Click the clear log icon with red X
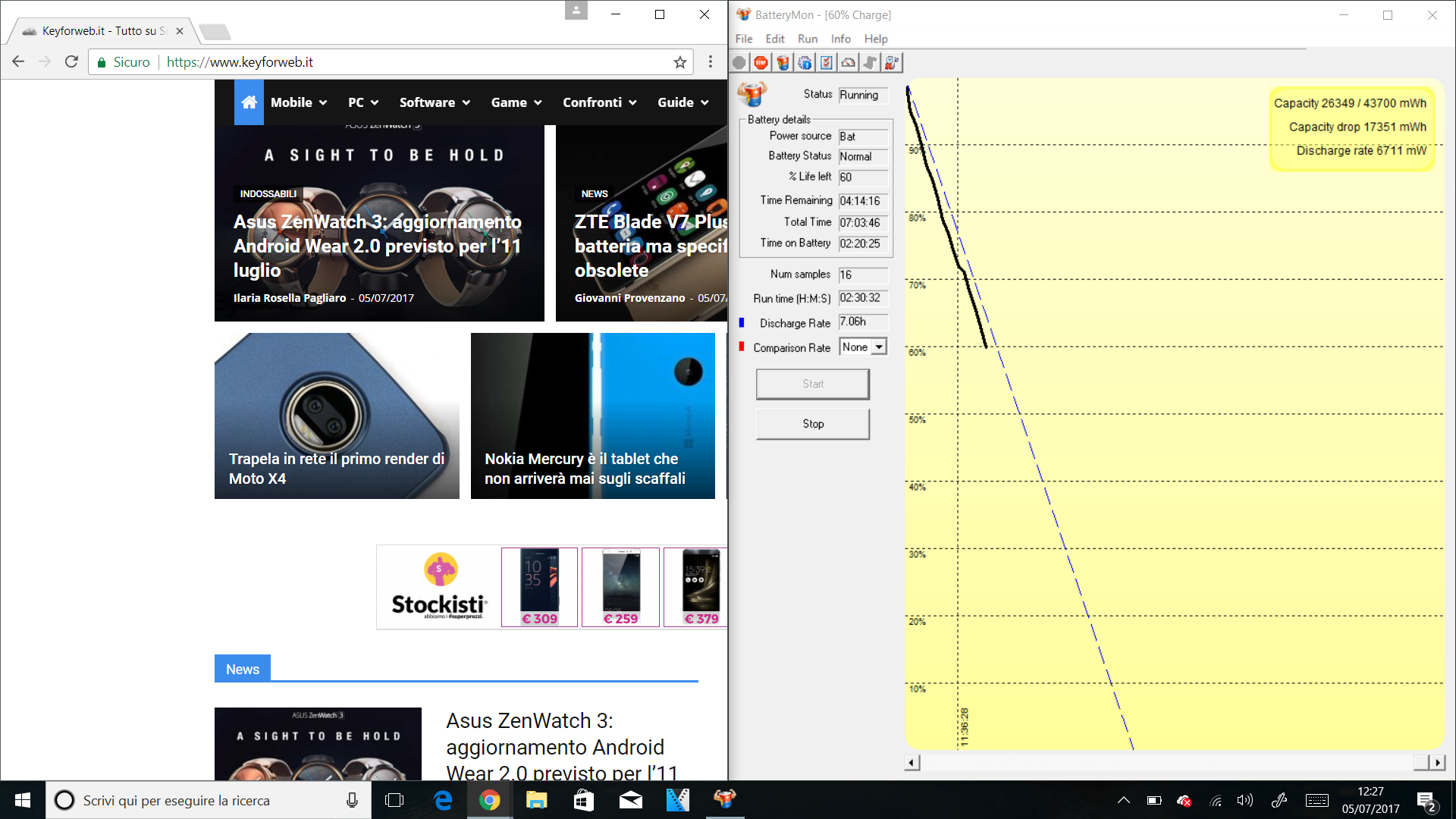This screenshot has height=819, width=1456. (892, 63)
